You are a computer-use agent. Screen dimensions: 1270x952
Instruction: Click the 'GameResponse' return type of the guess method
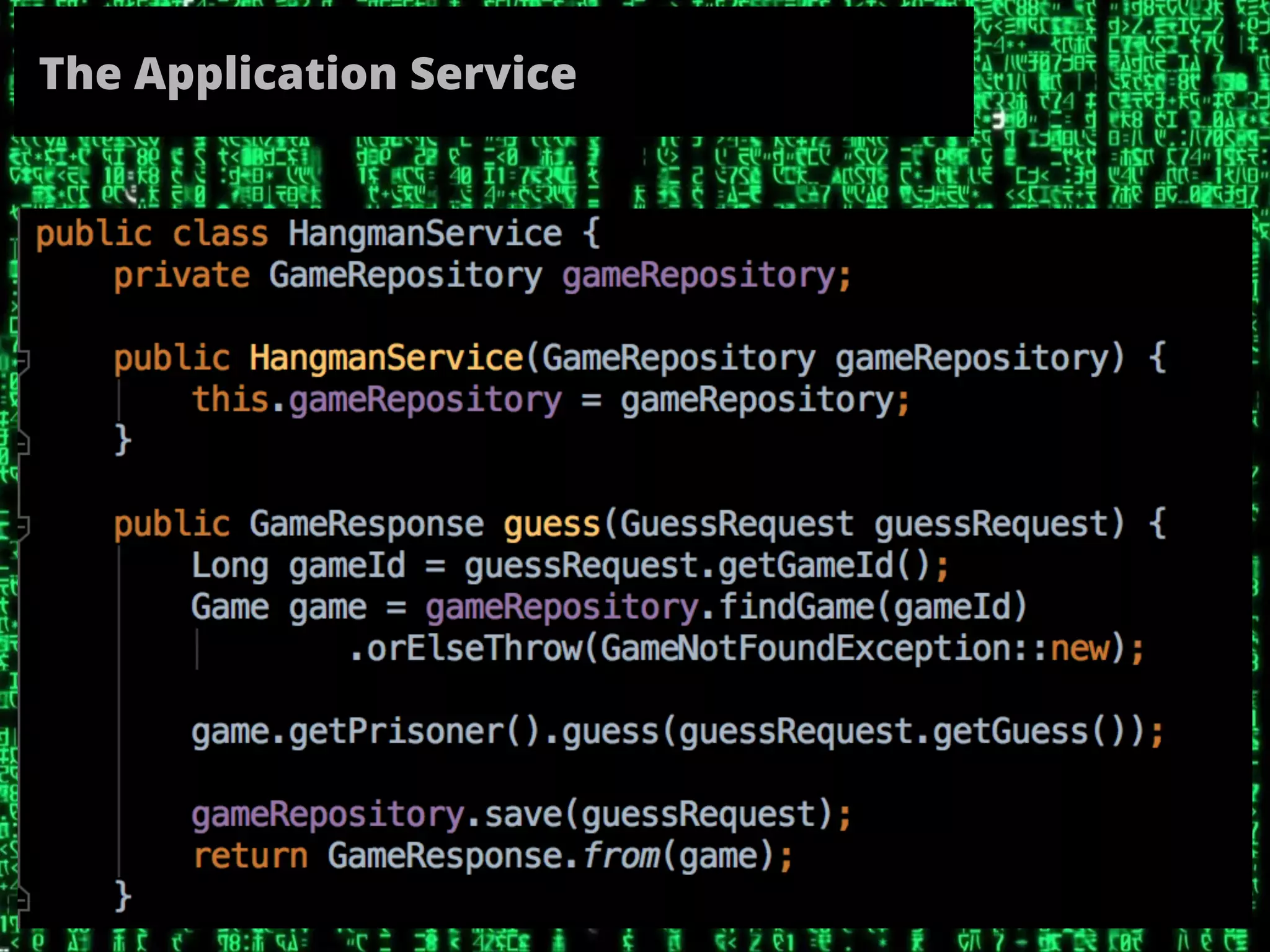[366, 524]
